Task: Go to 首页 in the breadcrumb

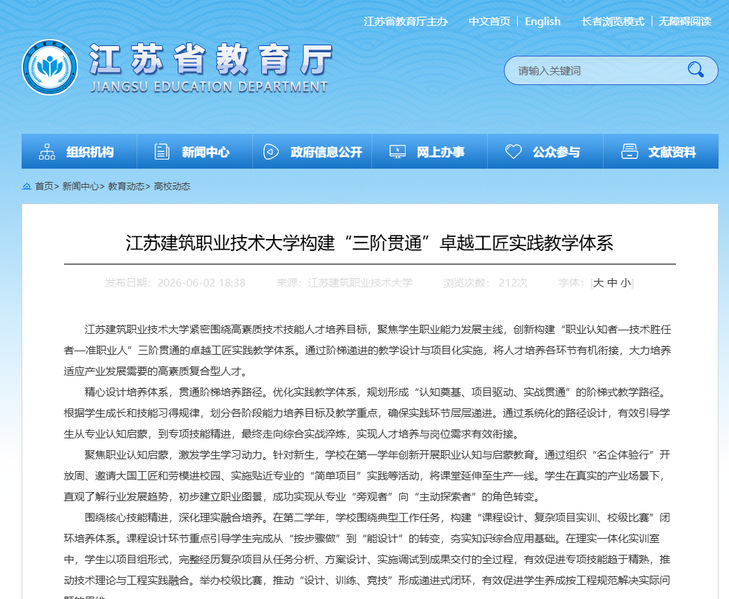Action: (x=44, y=186)
